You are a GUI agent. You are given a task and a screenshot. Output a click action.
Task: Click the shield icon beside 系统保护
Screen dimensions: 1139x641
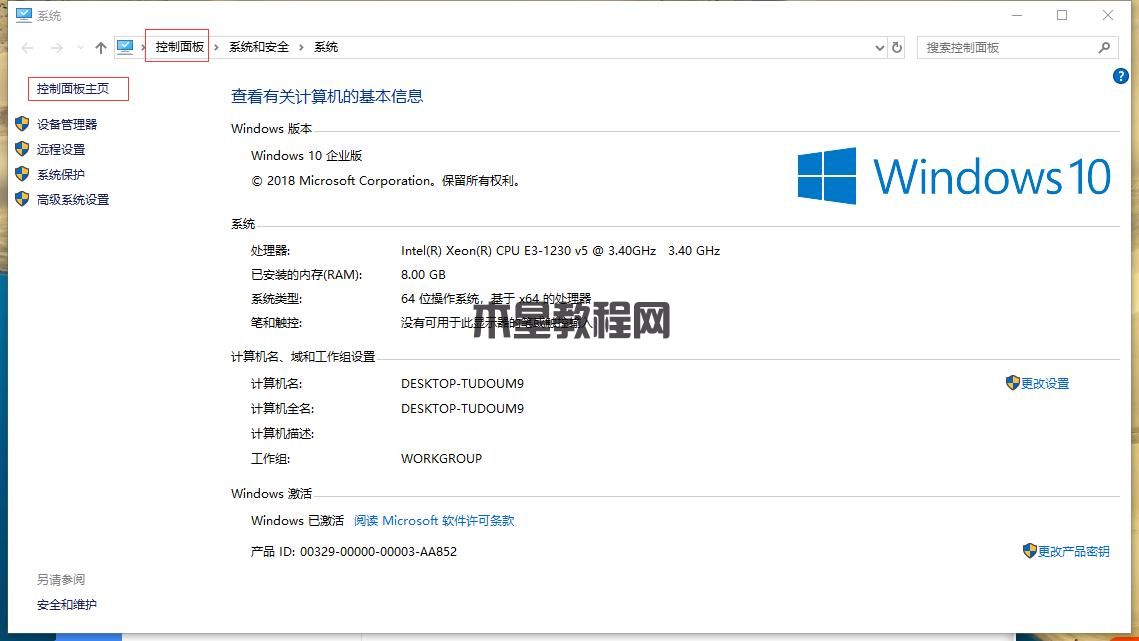click(22, 174)
